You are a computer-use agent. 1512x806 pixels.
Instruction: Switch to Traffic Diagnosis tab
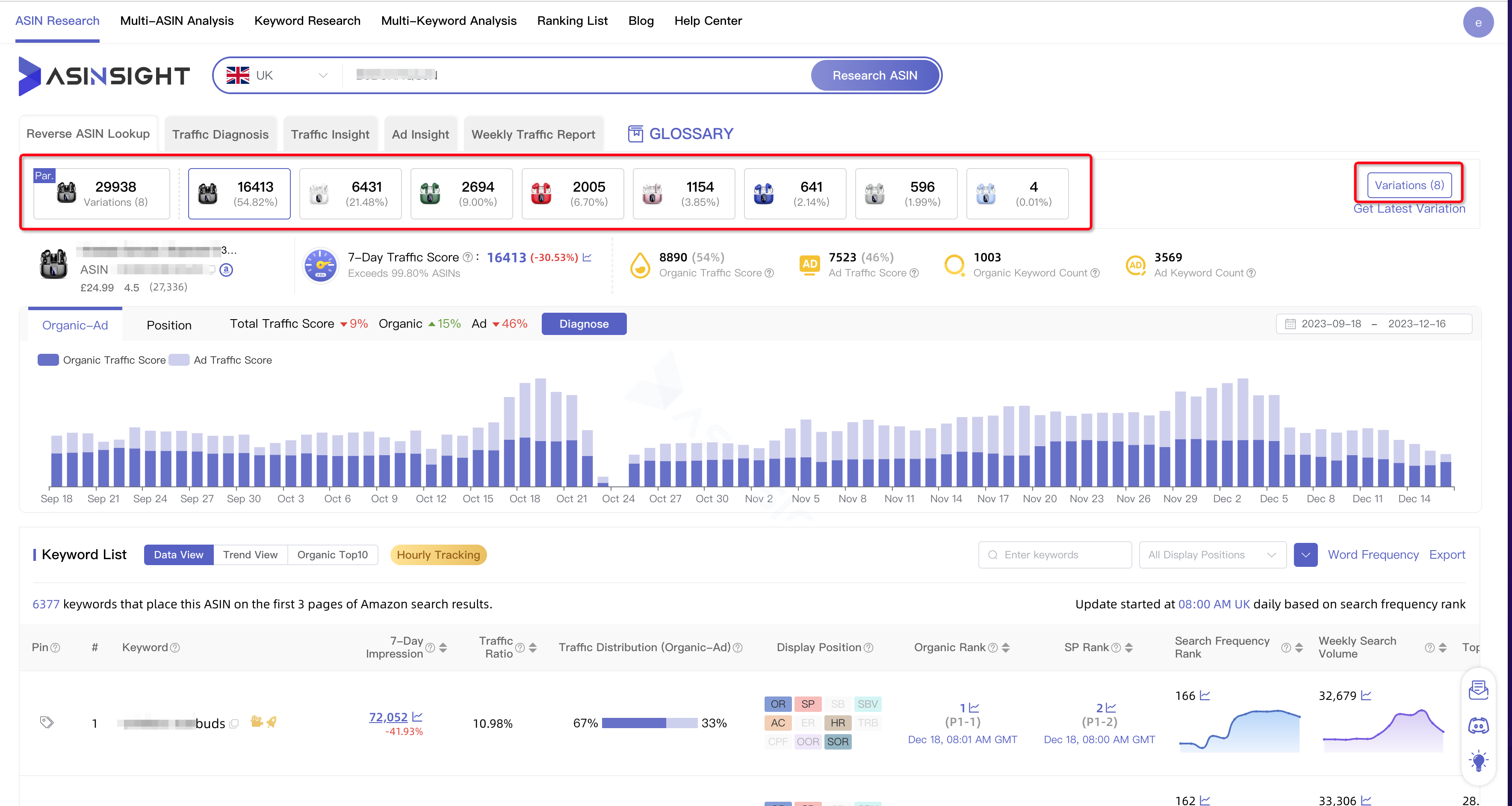click(220, 134)
